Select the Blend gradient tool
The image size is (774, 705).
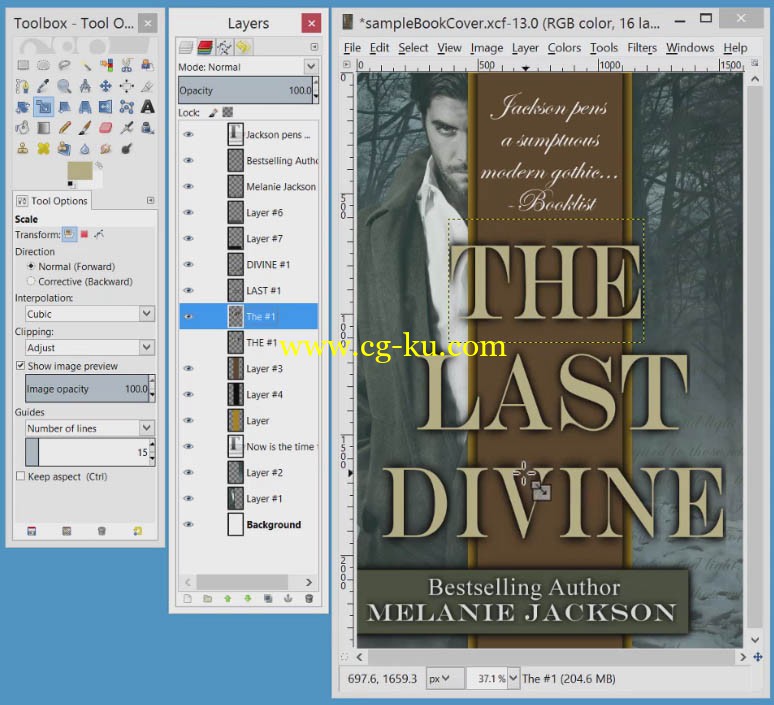pos(43,128)
